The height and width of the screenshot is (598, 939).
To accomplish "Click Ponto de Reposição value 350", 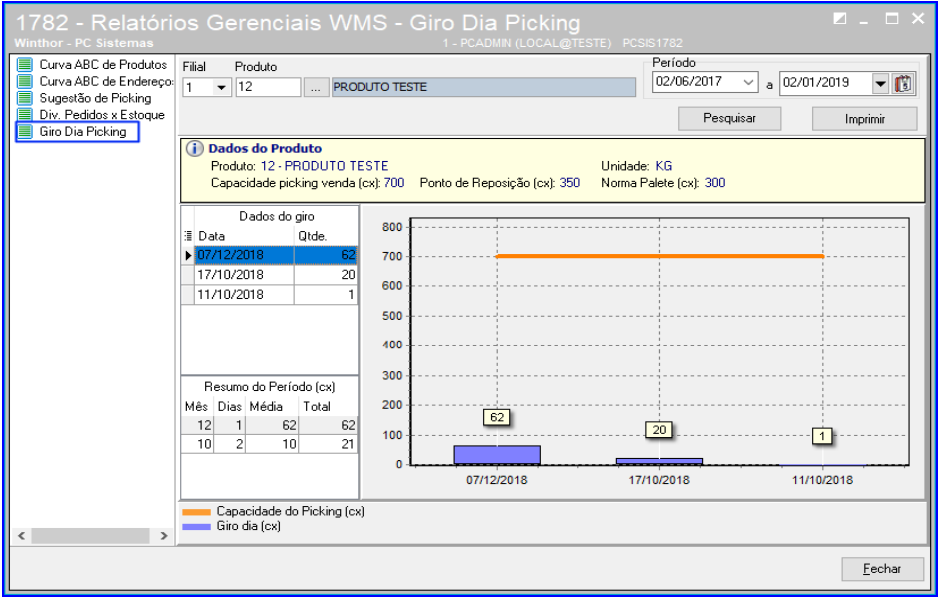I will coord(570,183).
